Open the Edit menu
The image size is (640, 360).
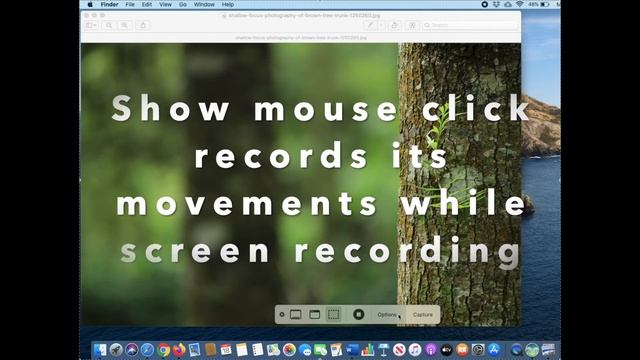147,4
